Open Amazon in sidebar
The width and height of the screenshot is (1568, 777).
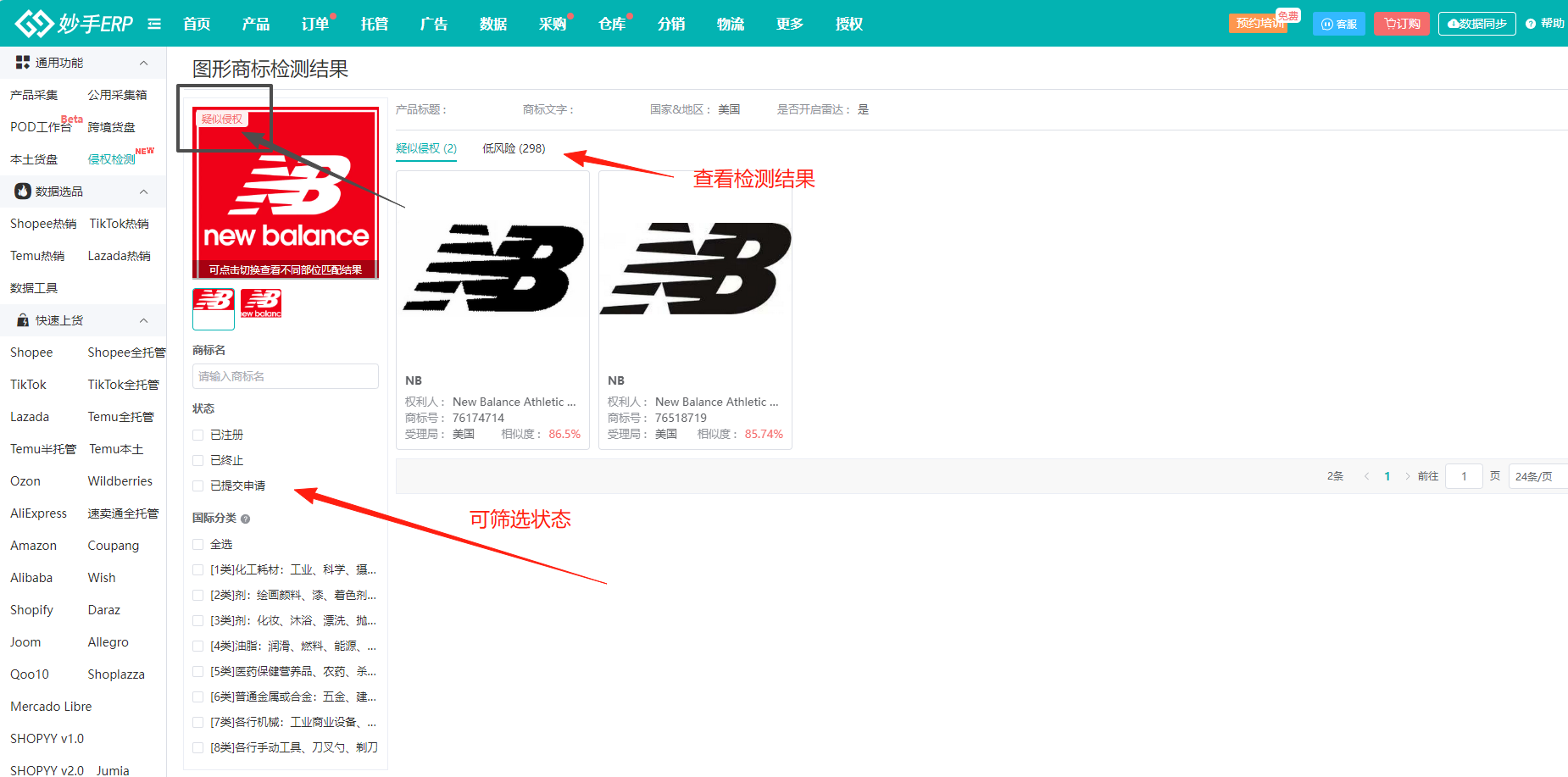pos(33,546)
